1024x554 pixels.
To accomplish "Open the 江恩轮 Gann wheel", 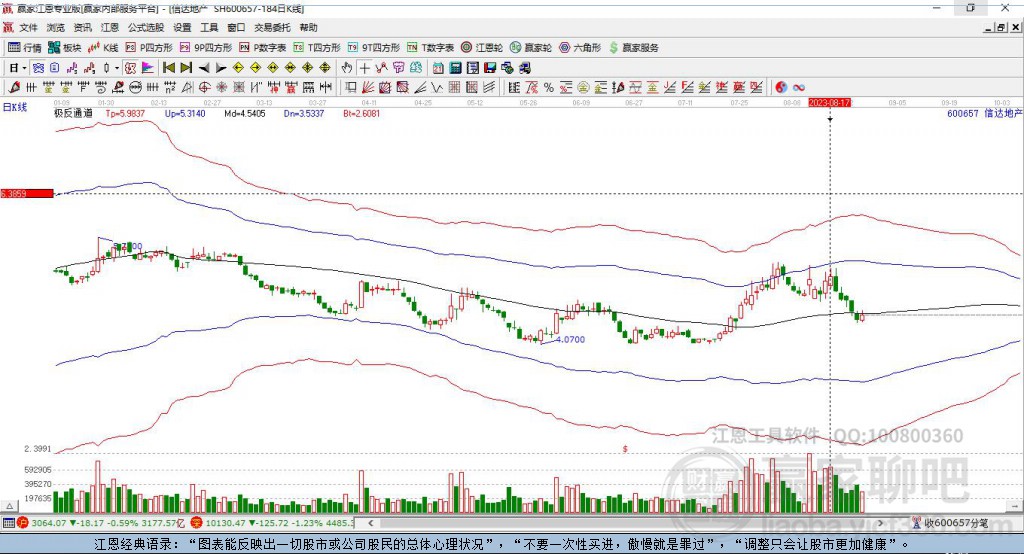I will (482, 48).
